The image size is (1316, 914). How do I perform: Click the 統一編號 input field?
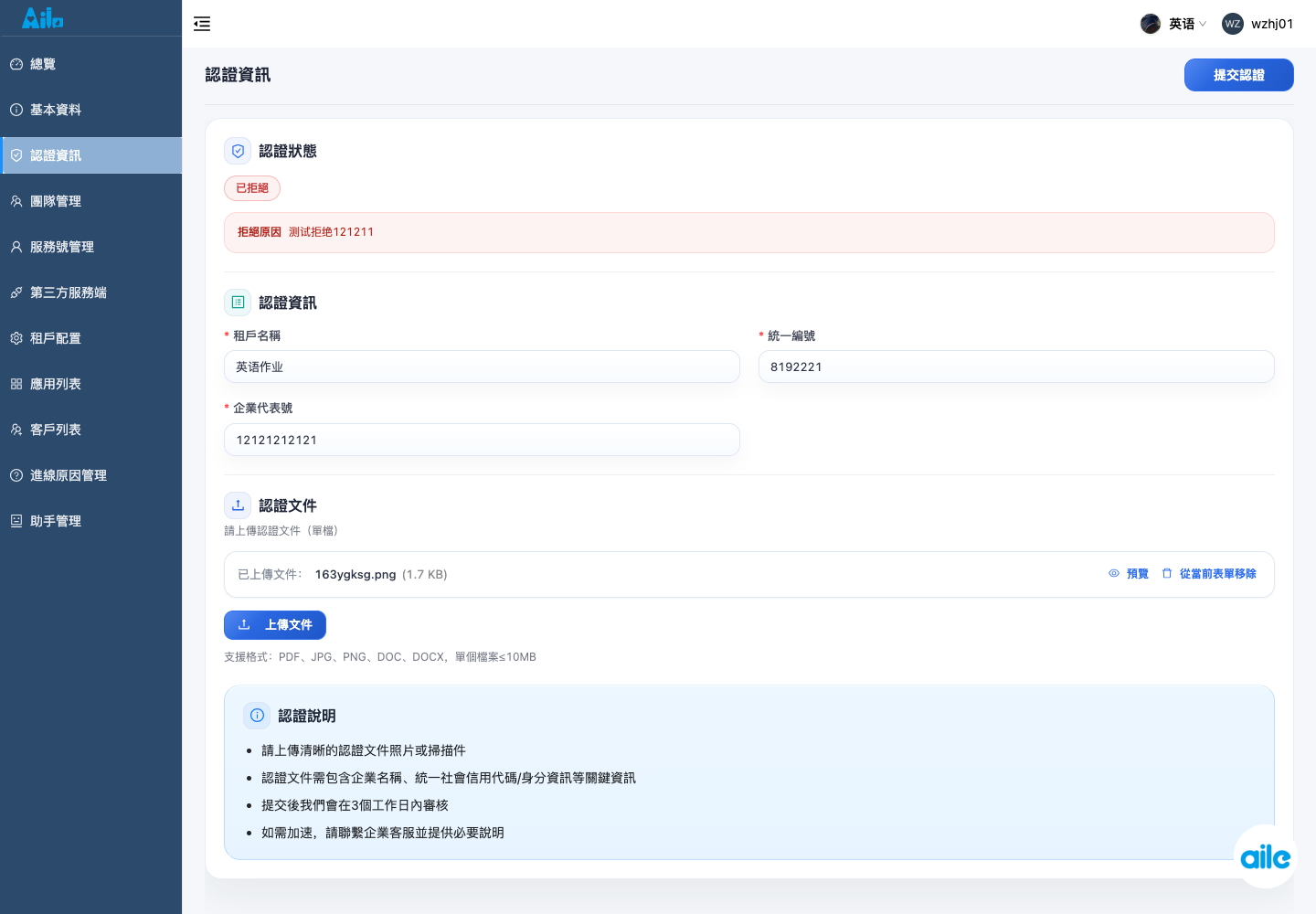click(1016, 367)
